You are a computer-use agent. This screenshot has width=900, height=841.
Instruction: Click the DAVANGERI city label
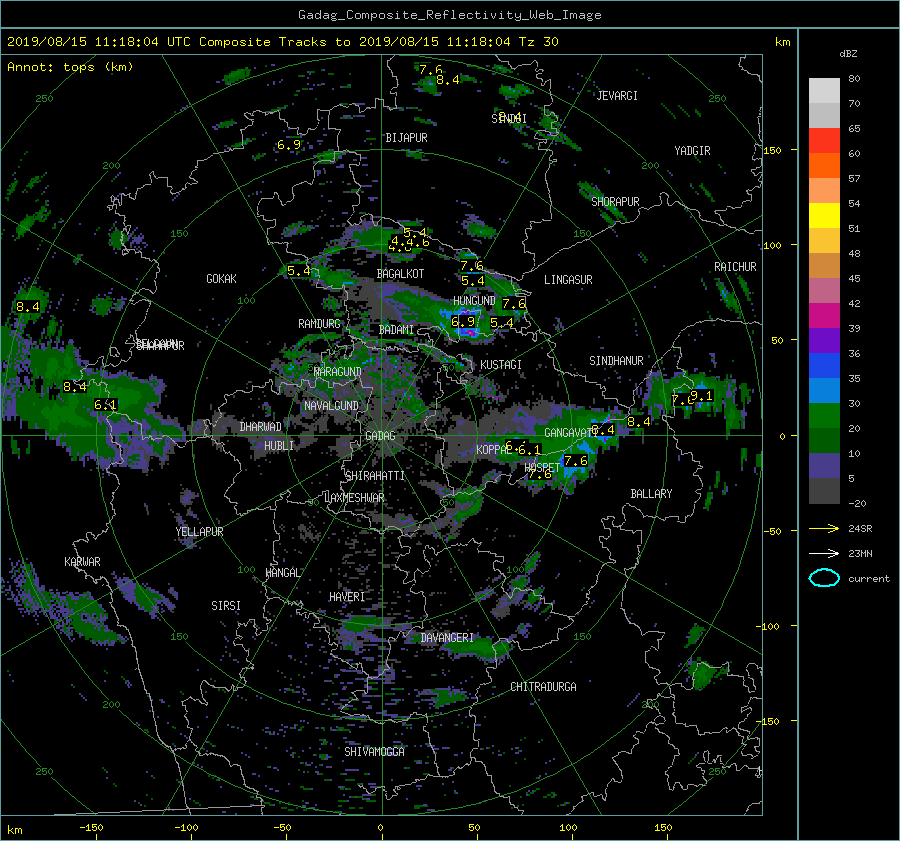tap(447, 638)
